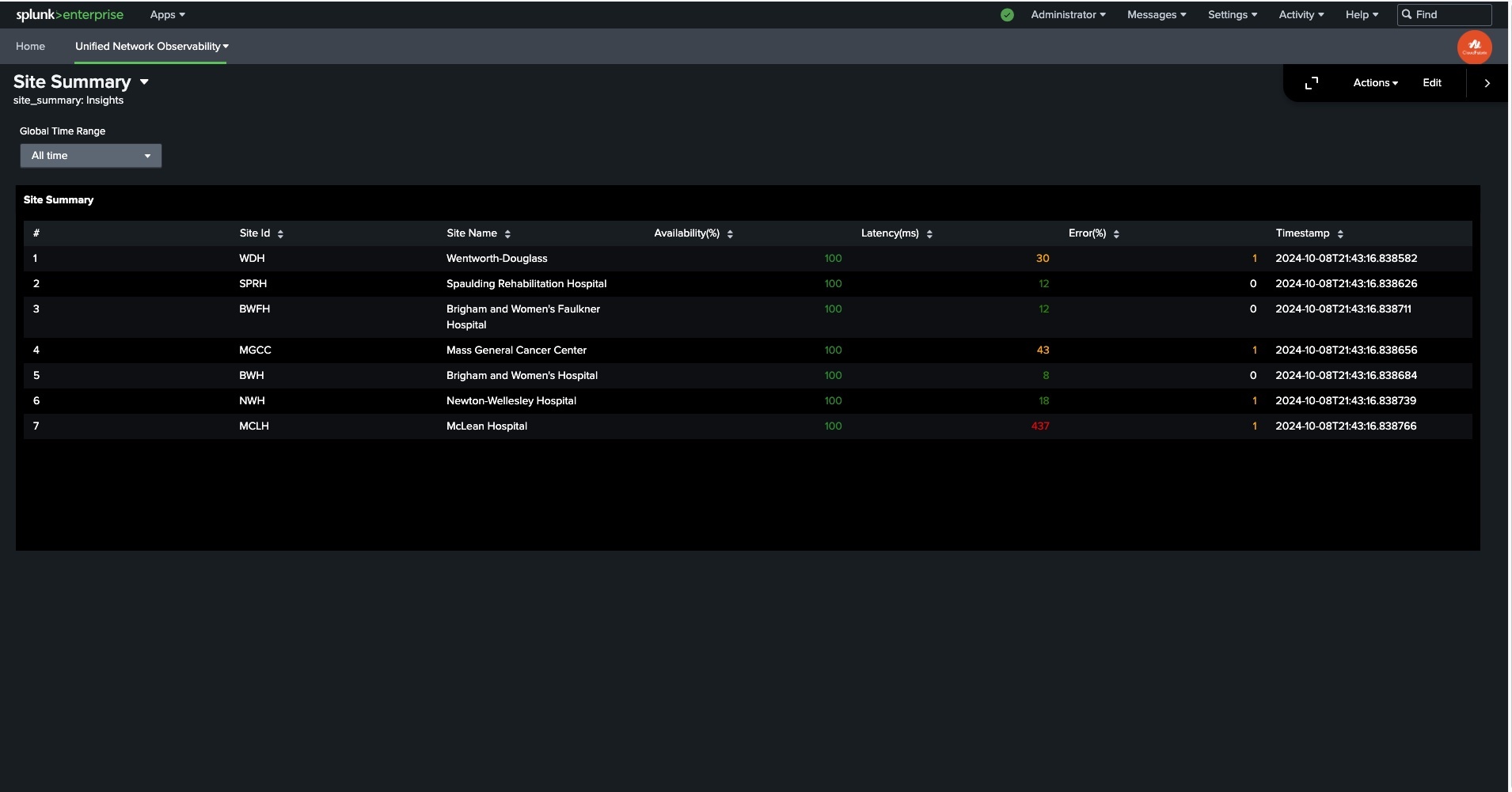Select the Wentworth-Douglass site name
Viewport: 1512px width, 792px height.
(x=496, y=259)
